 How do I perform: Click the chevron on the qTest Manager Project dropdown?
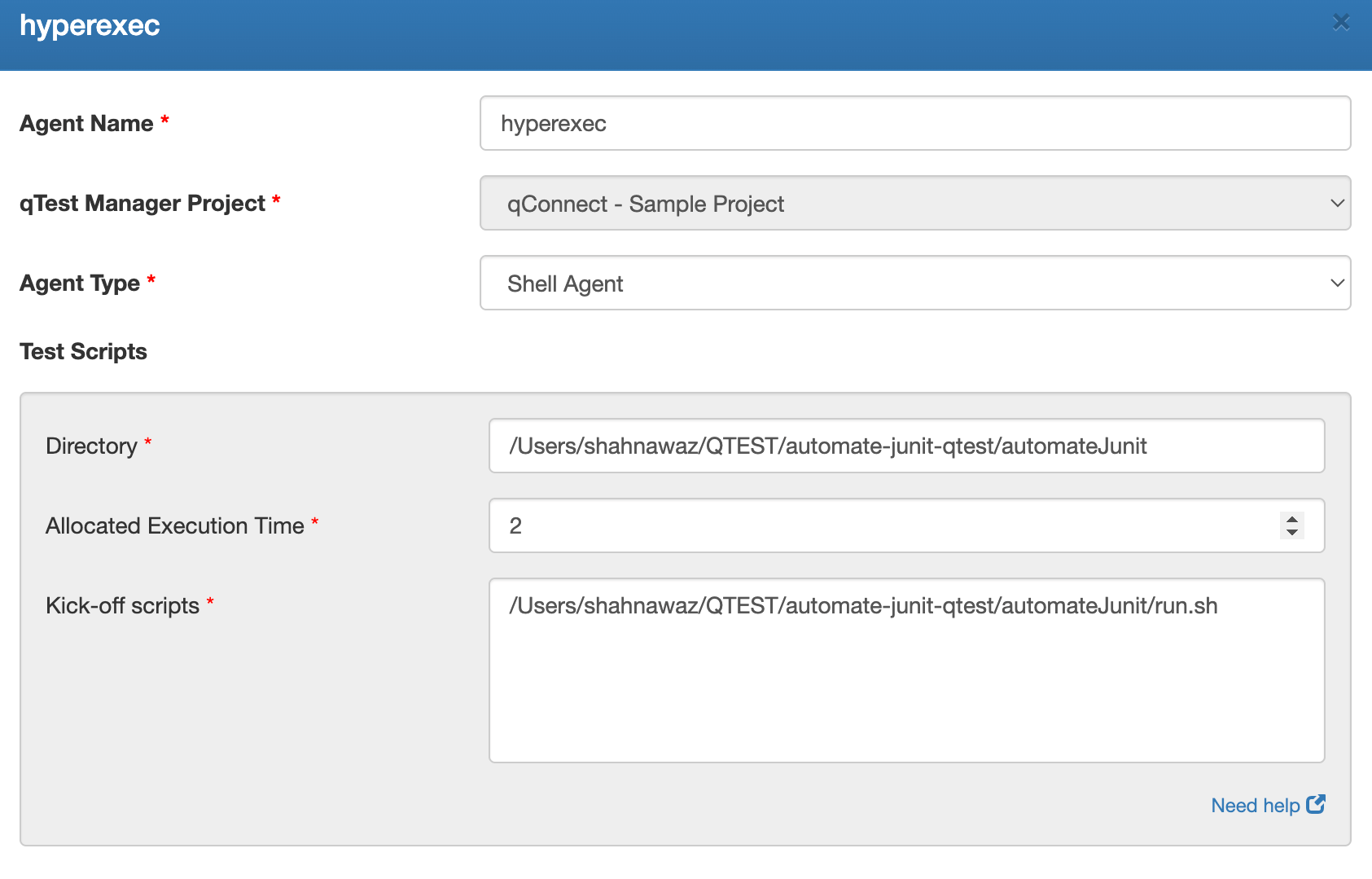1338,203
